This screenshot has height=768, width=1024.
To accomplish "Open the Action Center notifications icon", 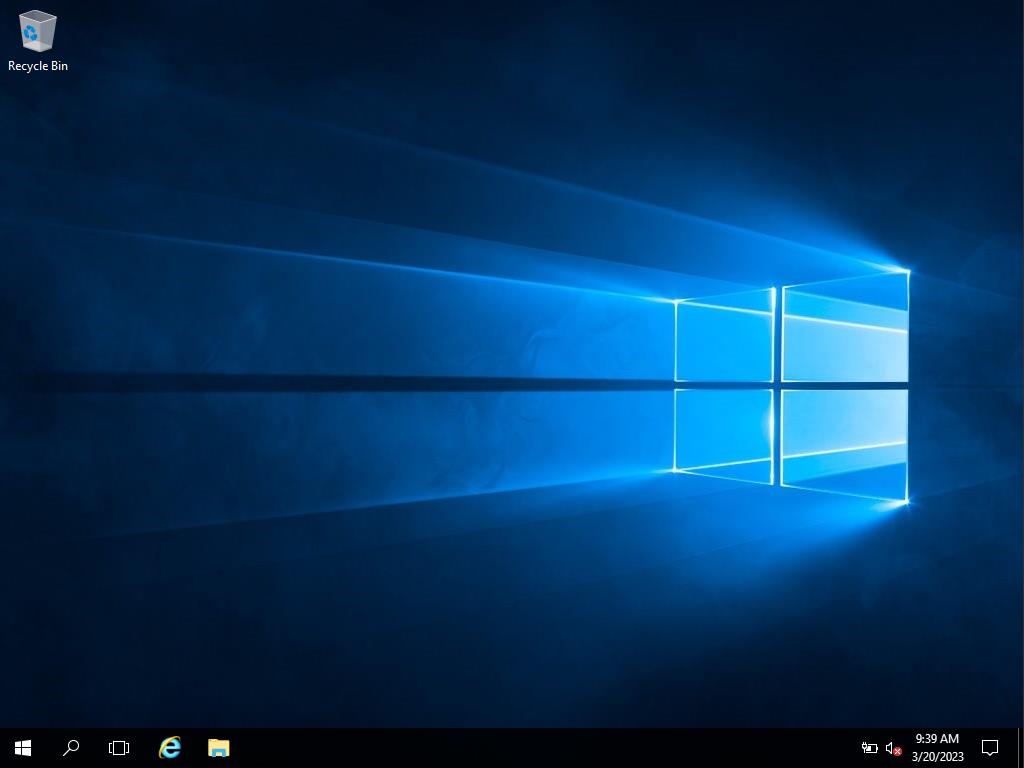I will [990, 748].
